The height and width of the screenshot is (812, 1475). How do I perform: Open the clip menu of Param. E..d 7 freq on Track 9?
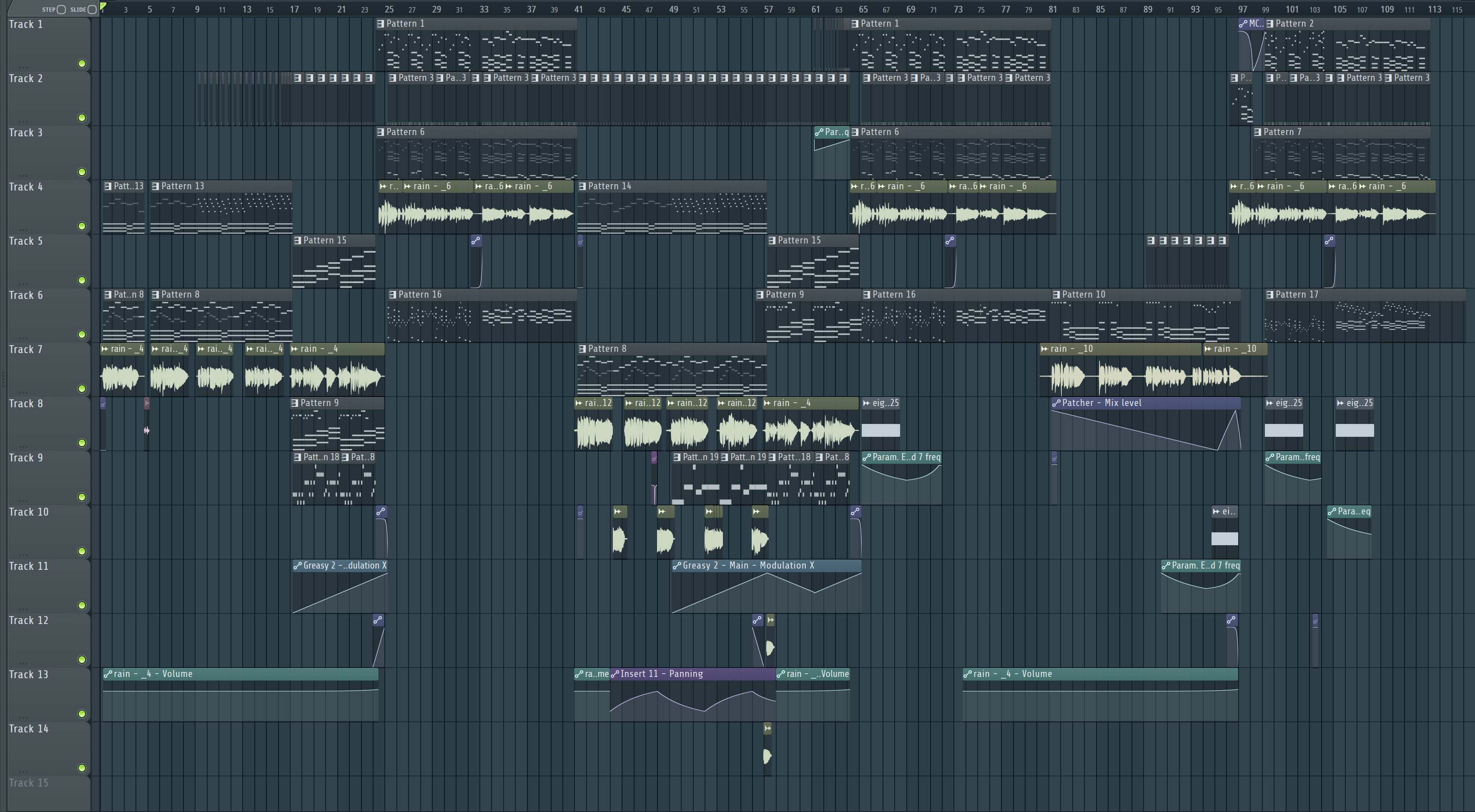[867, 457]
